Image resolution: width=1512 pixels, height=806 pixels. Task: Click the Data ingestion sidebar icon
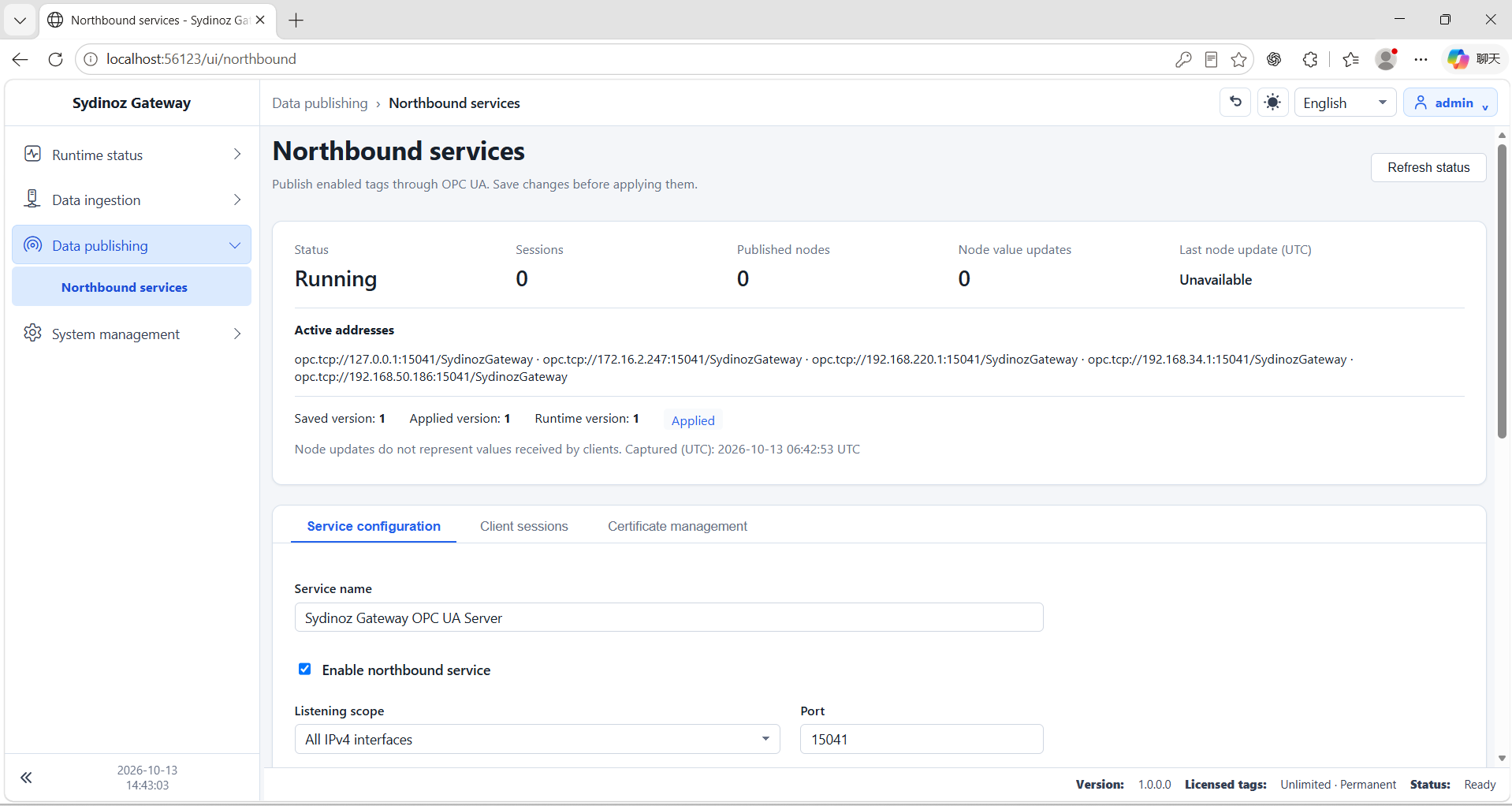tap(32, 199)
